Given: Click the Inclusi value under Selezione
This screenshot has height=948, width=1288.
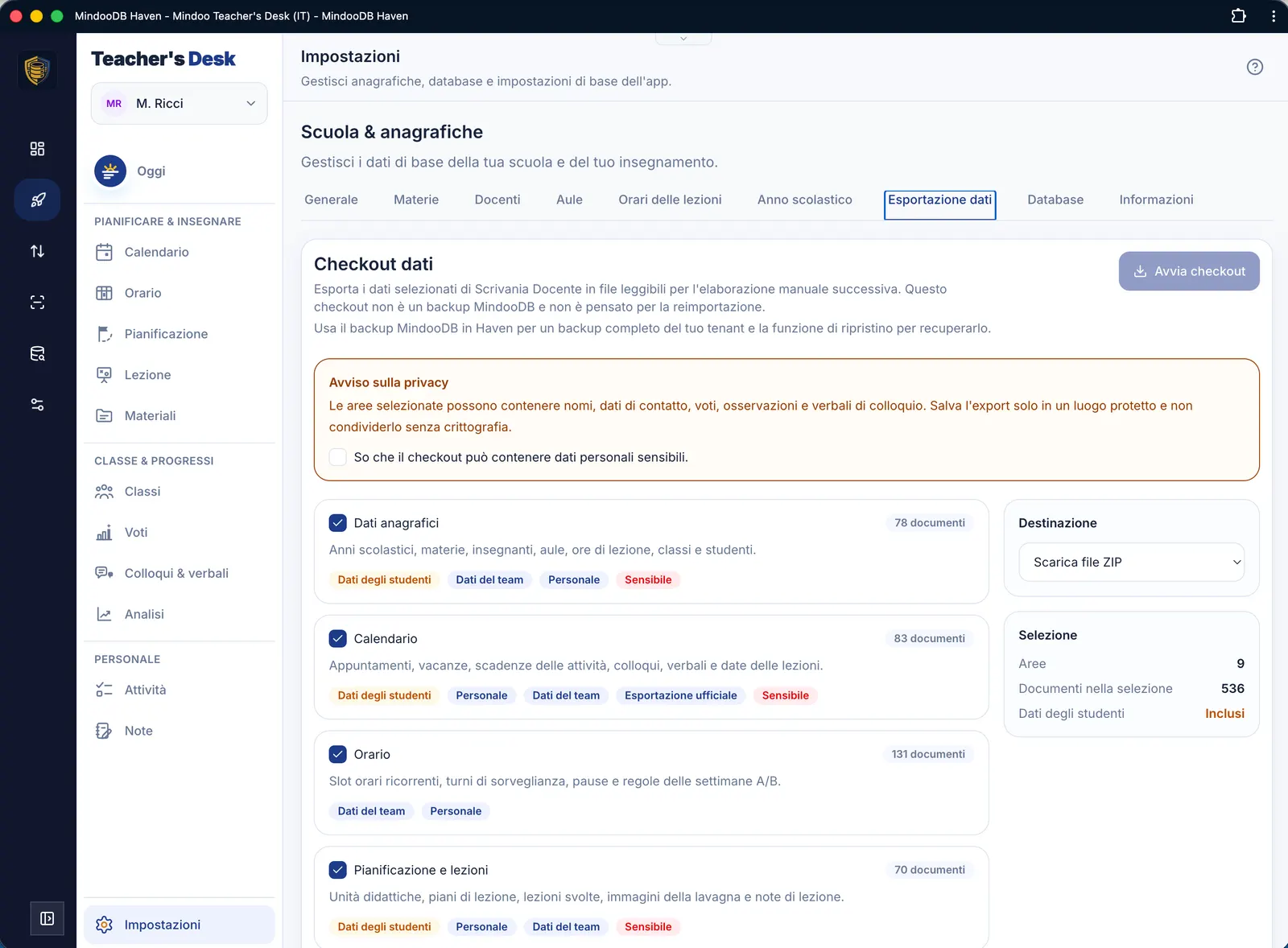Looking at the screenshot, I should pos(1224,713).
